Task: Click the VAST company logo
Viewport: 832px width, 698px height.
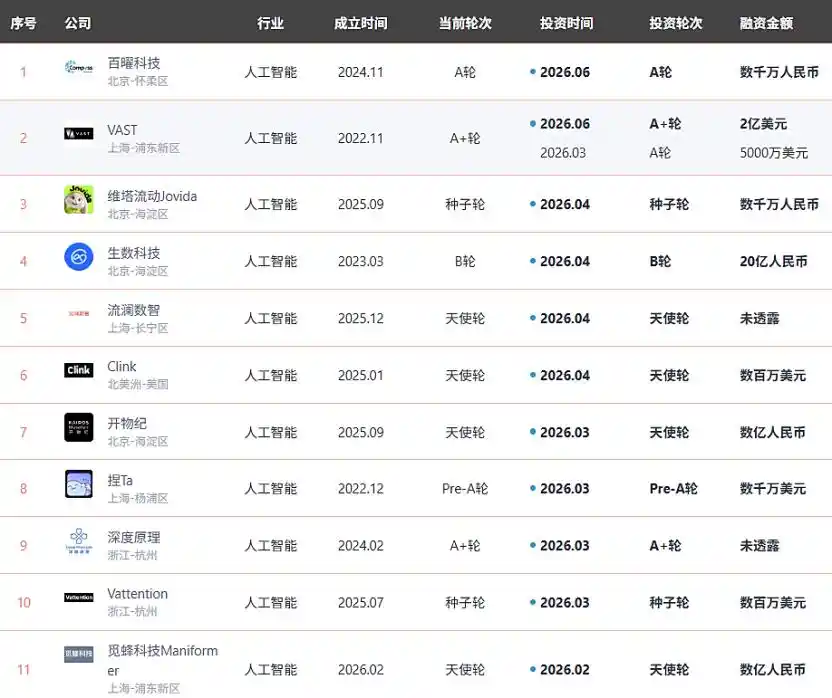Action: pyautogui.click(x=79, y=133)
